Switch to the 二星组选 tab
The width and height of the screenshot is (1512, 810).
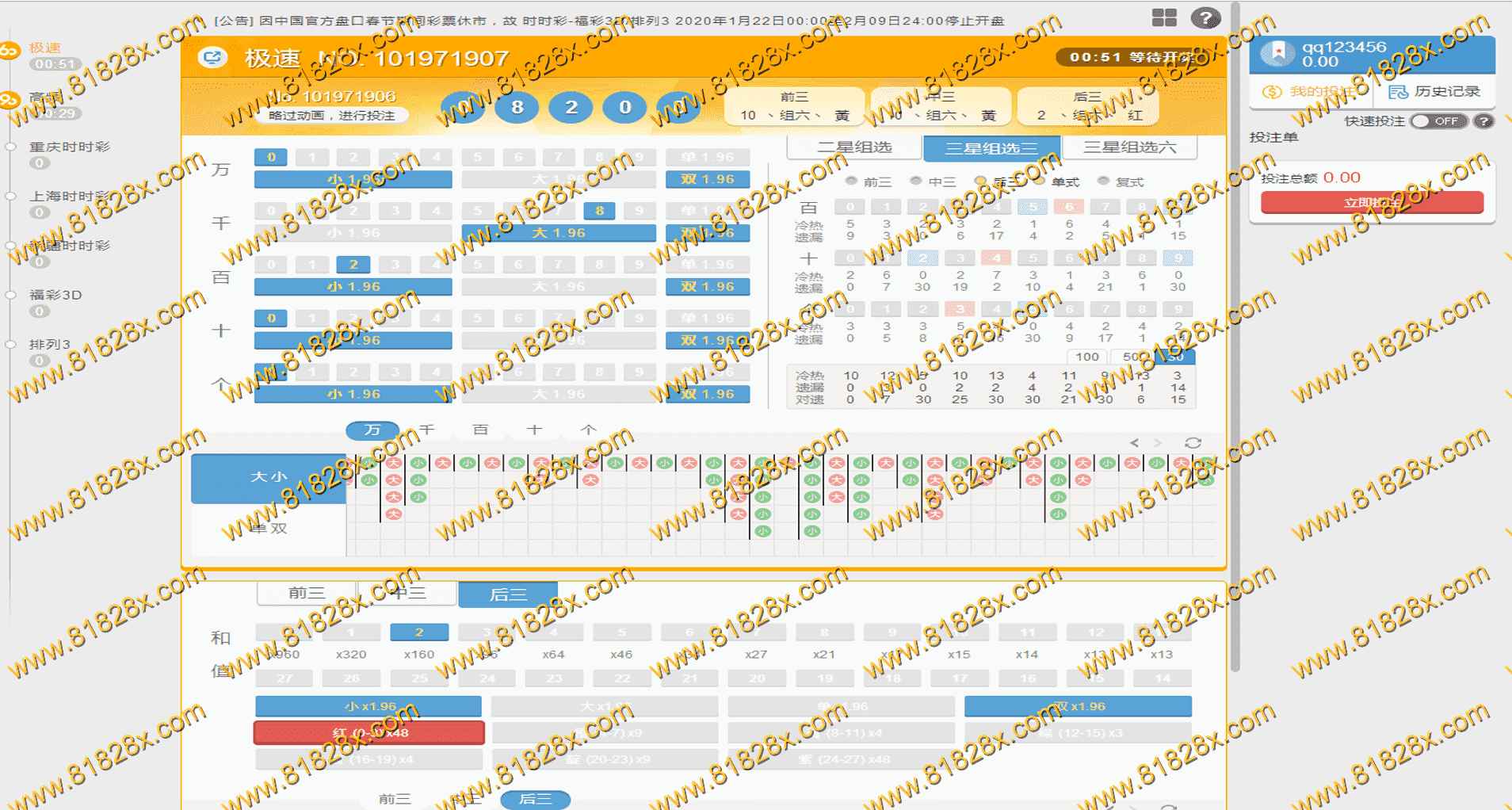(854, 147)
